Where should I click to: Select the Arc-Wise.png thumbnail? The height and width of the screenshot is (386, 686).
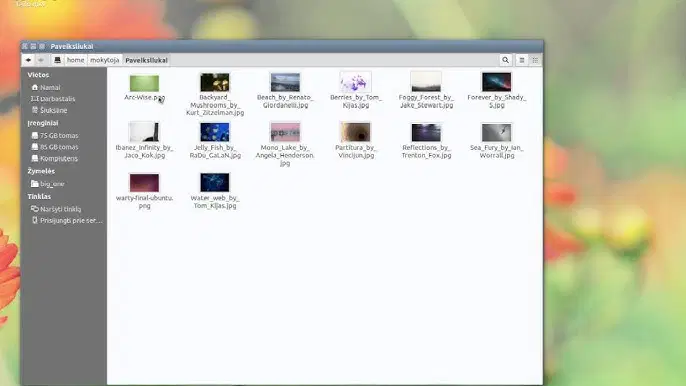pyautogui.click(x=144, y=83)
